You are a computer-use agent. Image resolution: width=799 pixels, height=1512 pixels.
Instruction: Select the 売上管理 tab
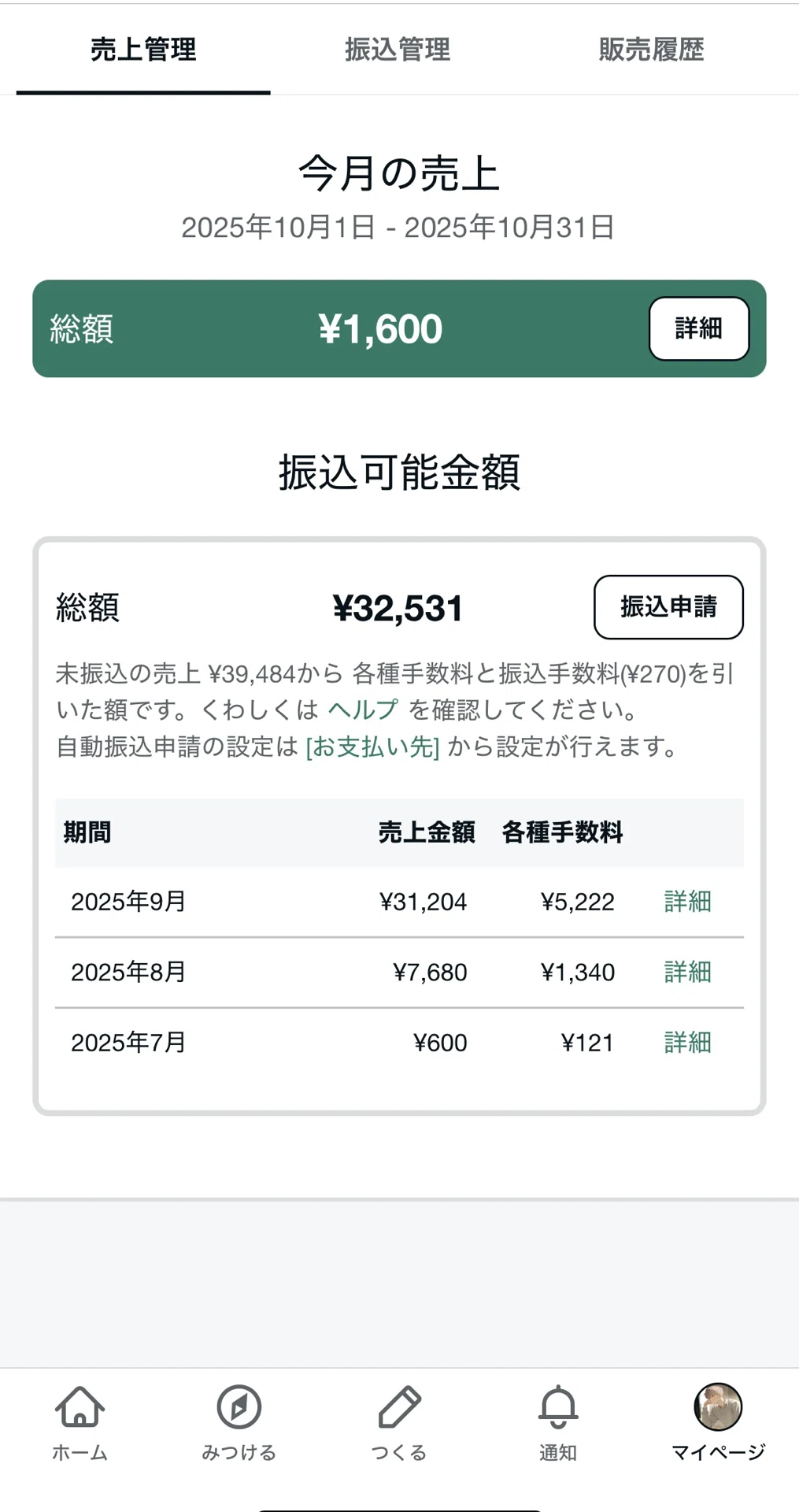[x=143, y=50]
